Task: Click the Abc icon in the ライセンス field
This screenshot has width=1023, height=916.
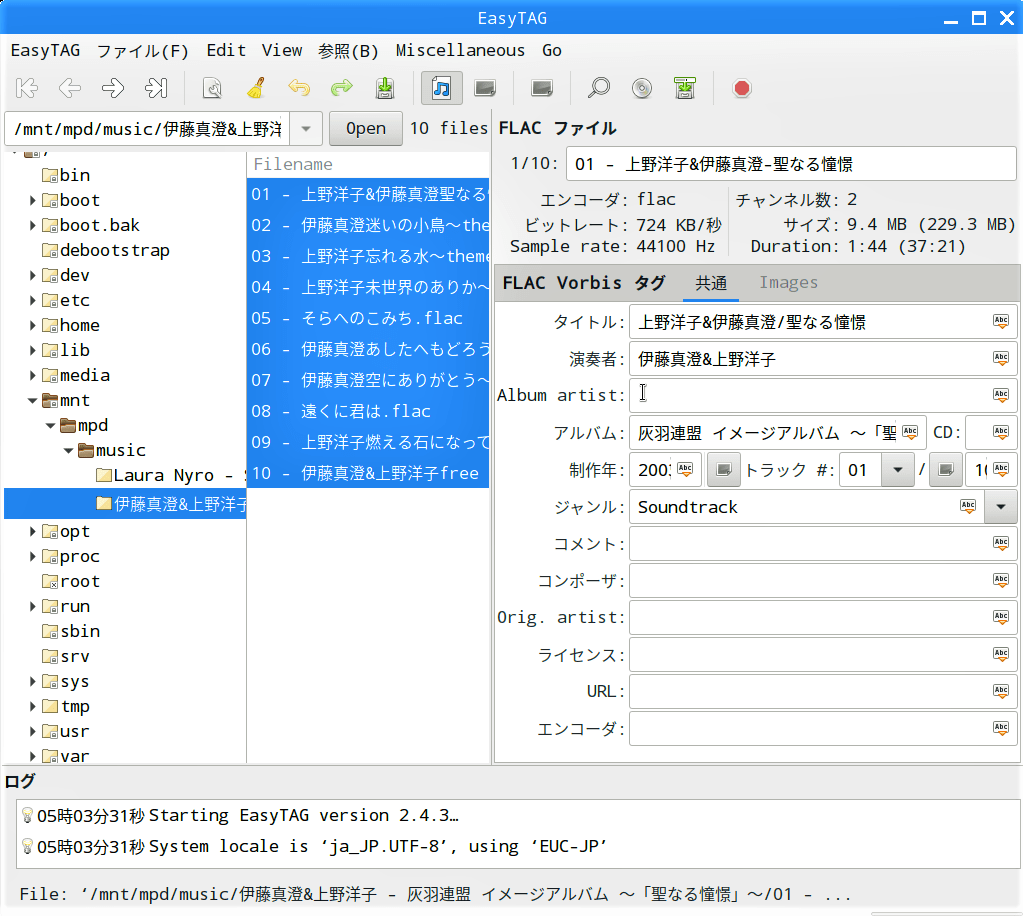Action: tap(1001, 654)
